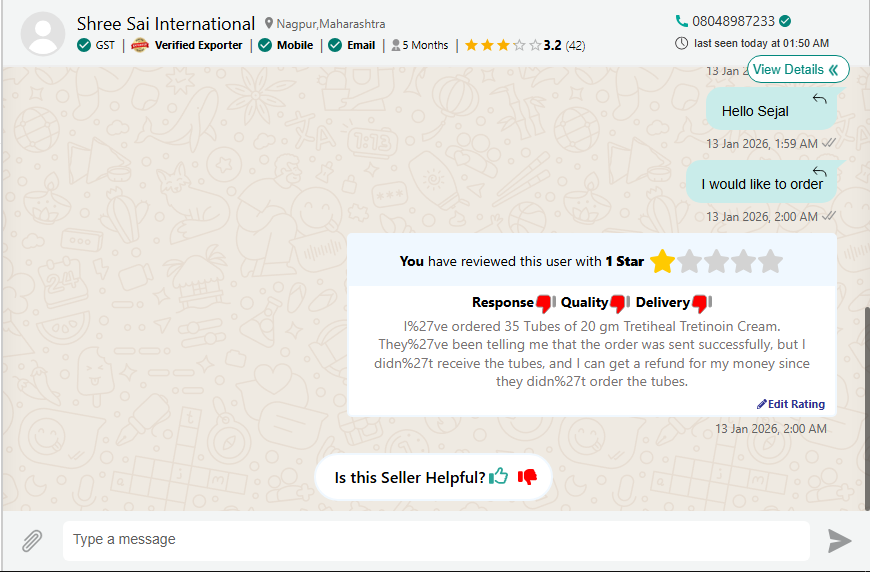Click the chat vertical scrollbar
The width and height of the screenshot is (870, 572).
[x=865, y=400]
